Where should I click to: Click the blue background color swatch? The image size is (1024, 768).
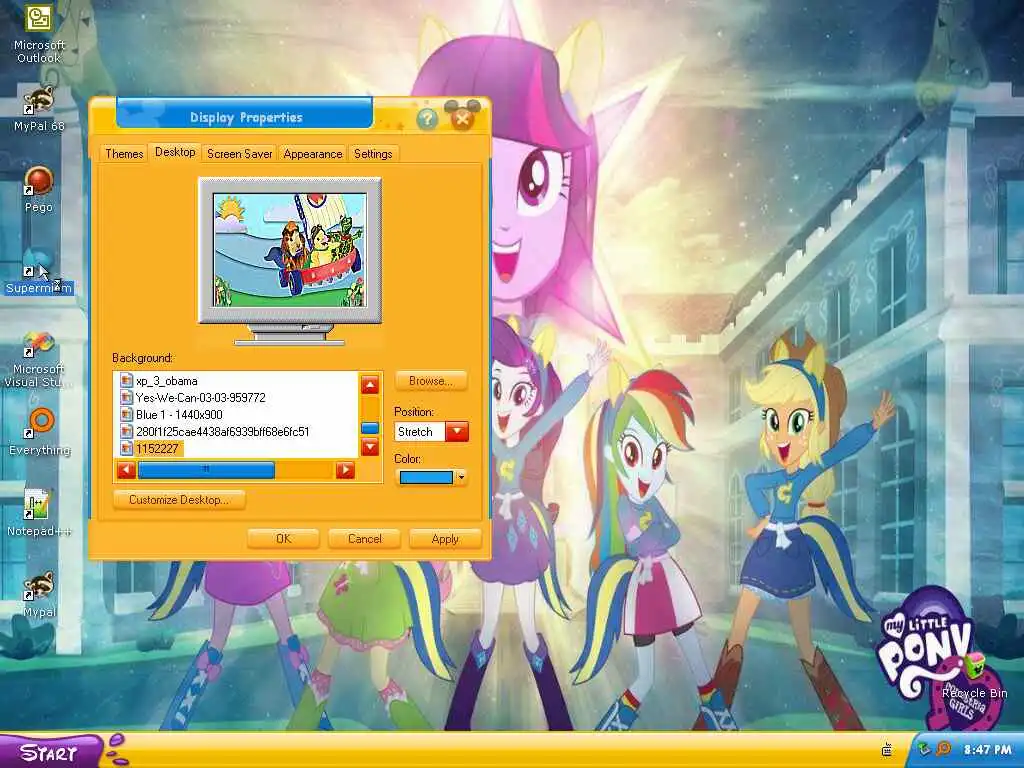tap(426, 477)
